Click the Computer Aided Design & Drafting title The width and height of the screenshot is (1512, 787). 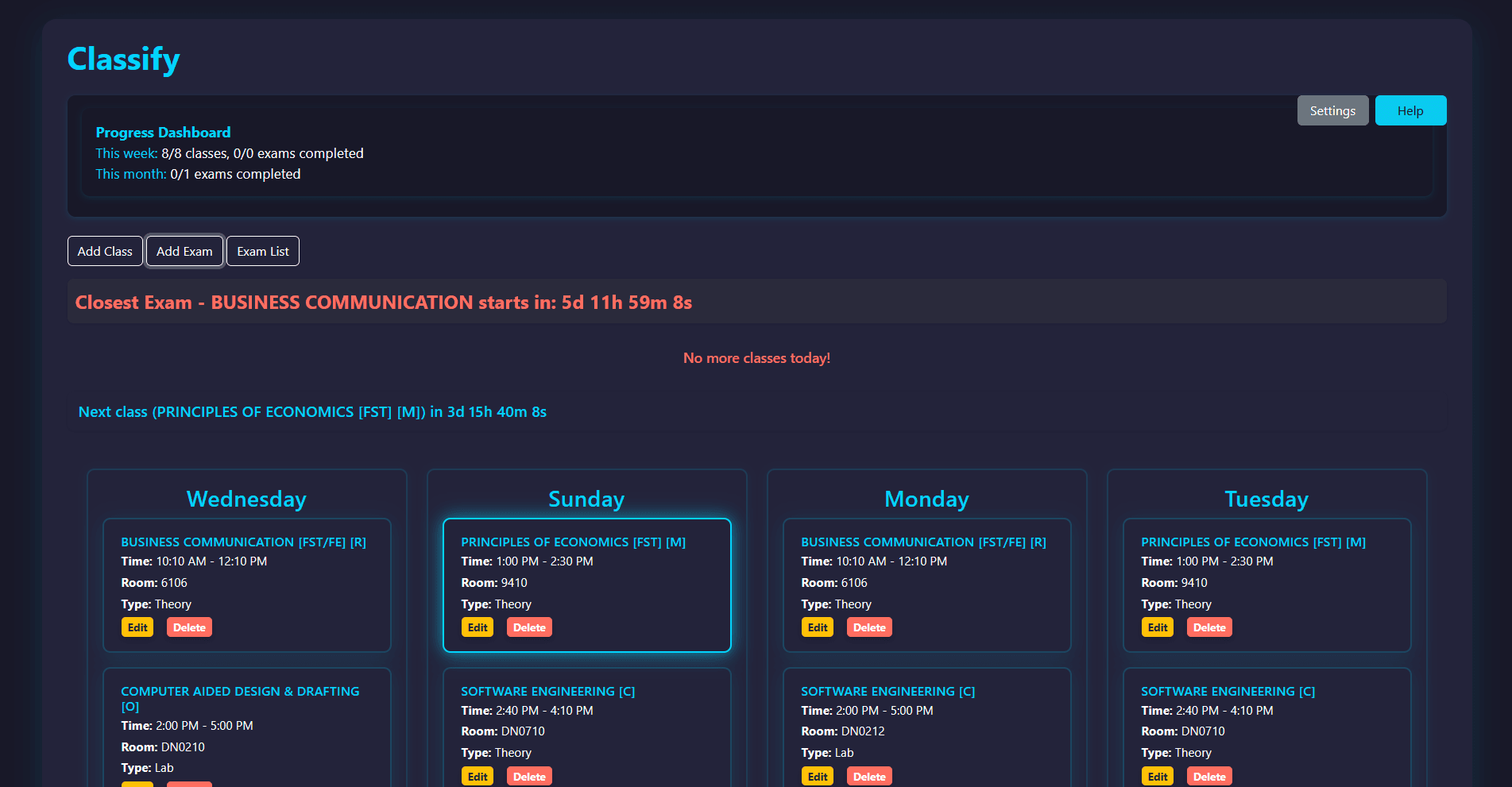point(240,699)
